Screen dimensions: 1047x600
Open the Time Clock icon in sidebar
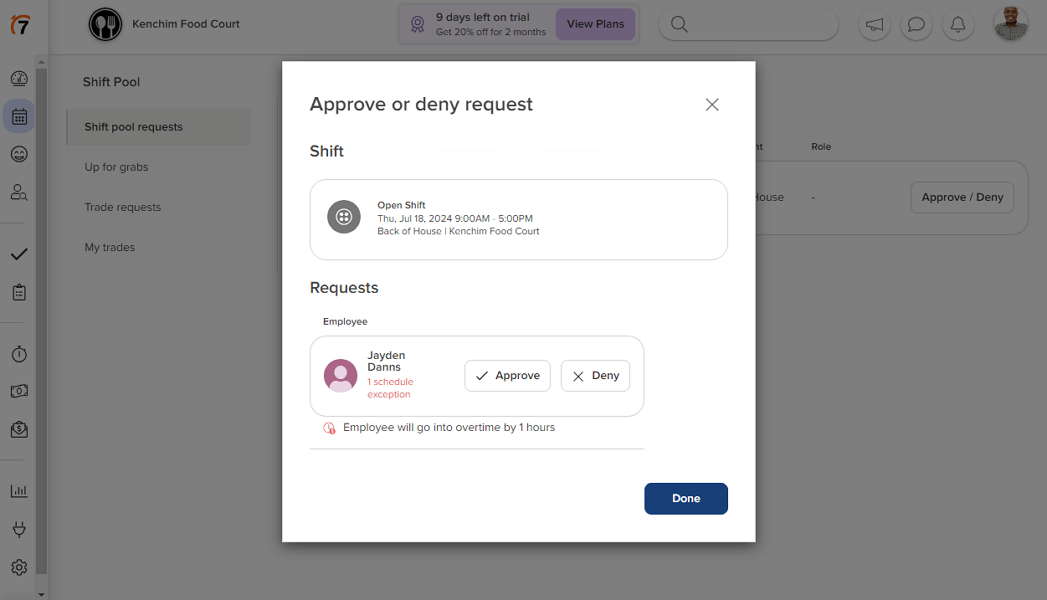click(x=19, y=353)
